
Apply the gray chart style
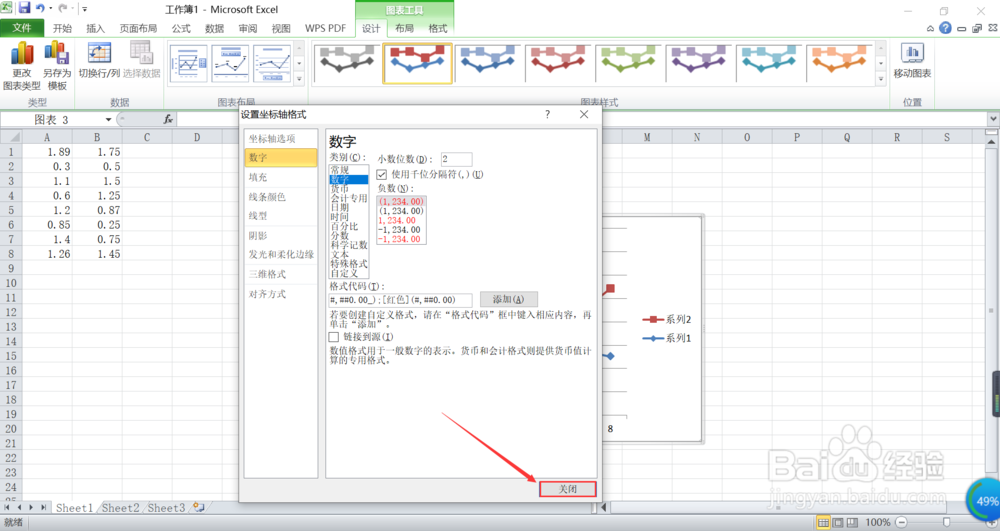348,63
